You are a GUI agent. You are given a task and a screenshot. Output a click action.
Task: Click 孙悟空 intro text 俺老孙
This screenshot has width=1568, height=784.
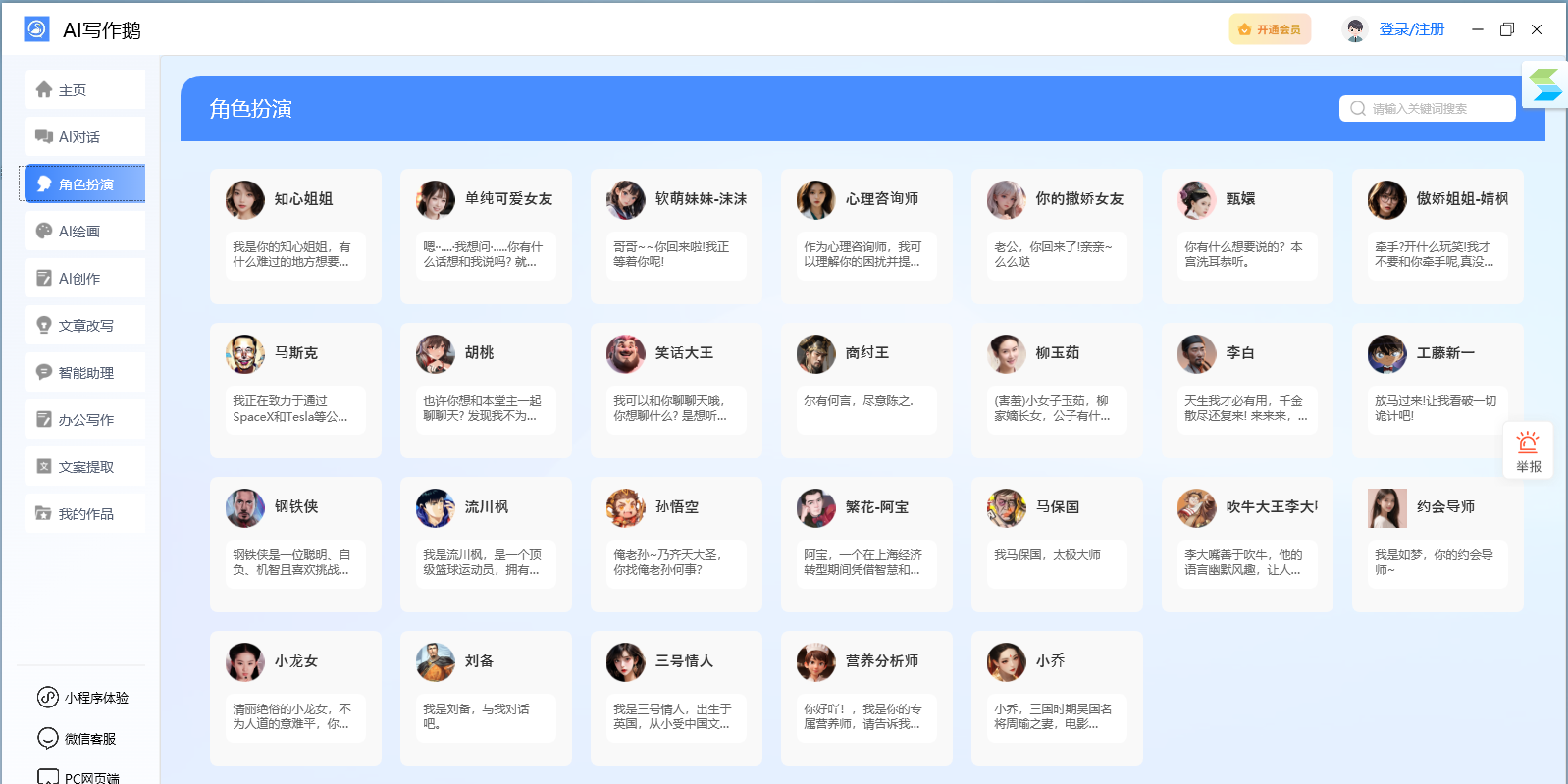pyautogui.click(x=668, y=562)
